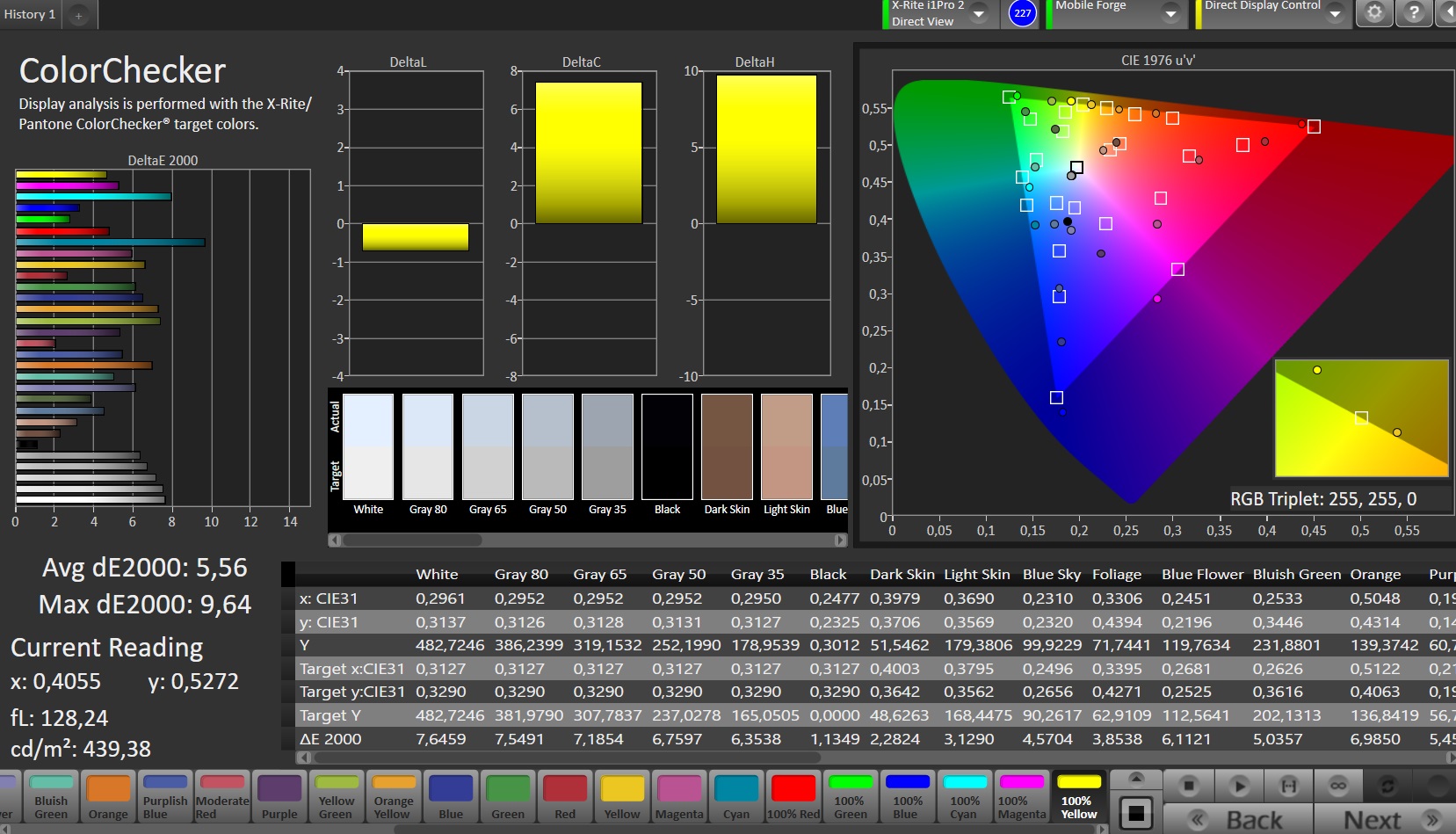This screenshot has width=1456, height=834.
Task: Start continuous read with infinity icon
Action: (x=1338, y=785)
